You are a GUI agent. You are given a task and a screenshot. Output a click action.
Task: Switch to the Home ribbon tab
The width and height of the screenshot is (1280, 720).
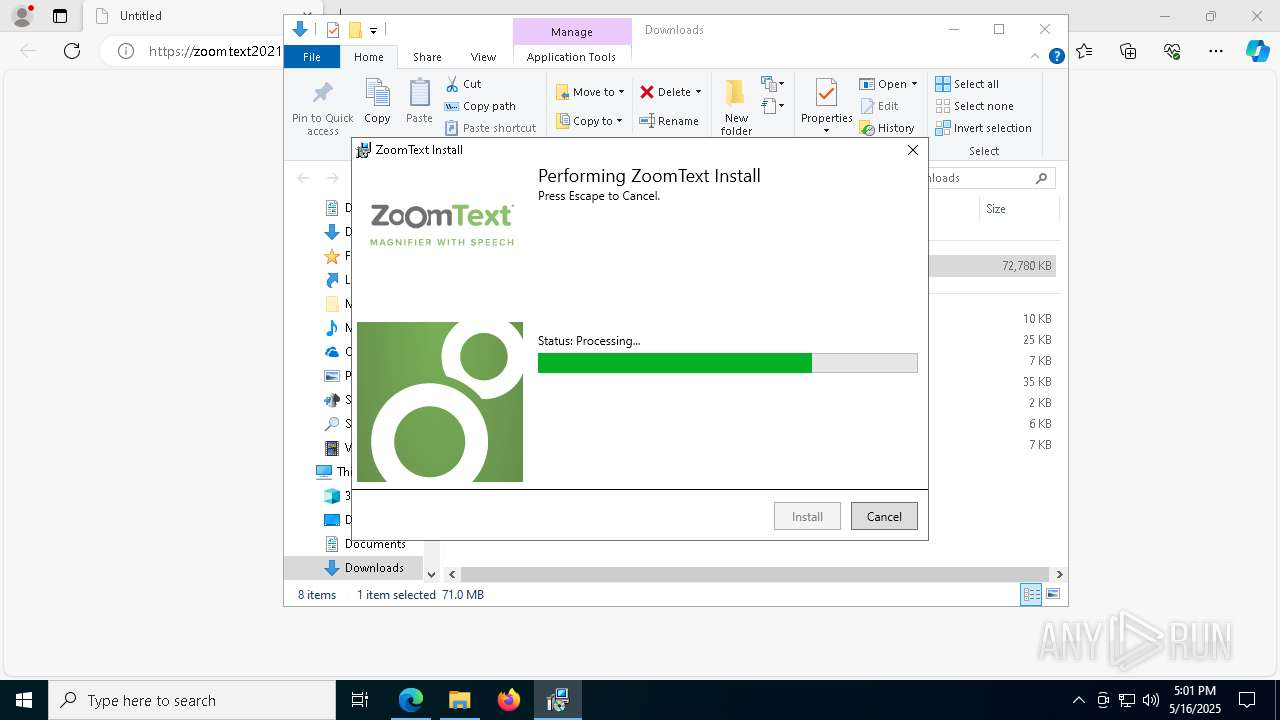pos(368,57)
